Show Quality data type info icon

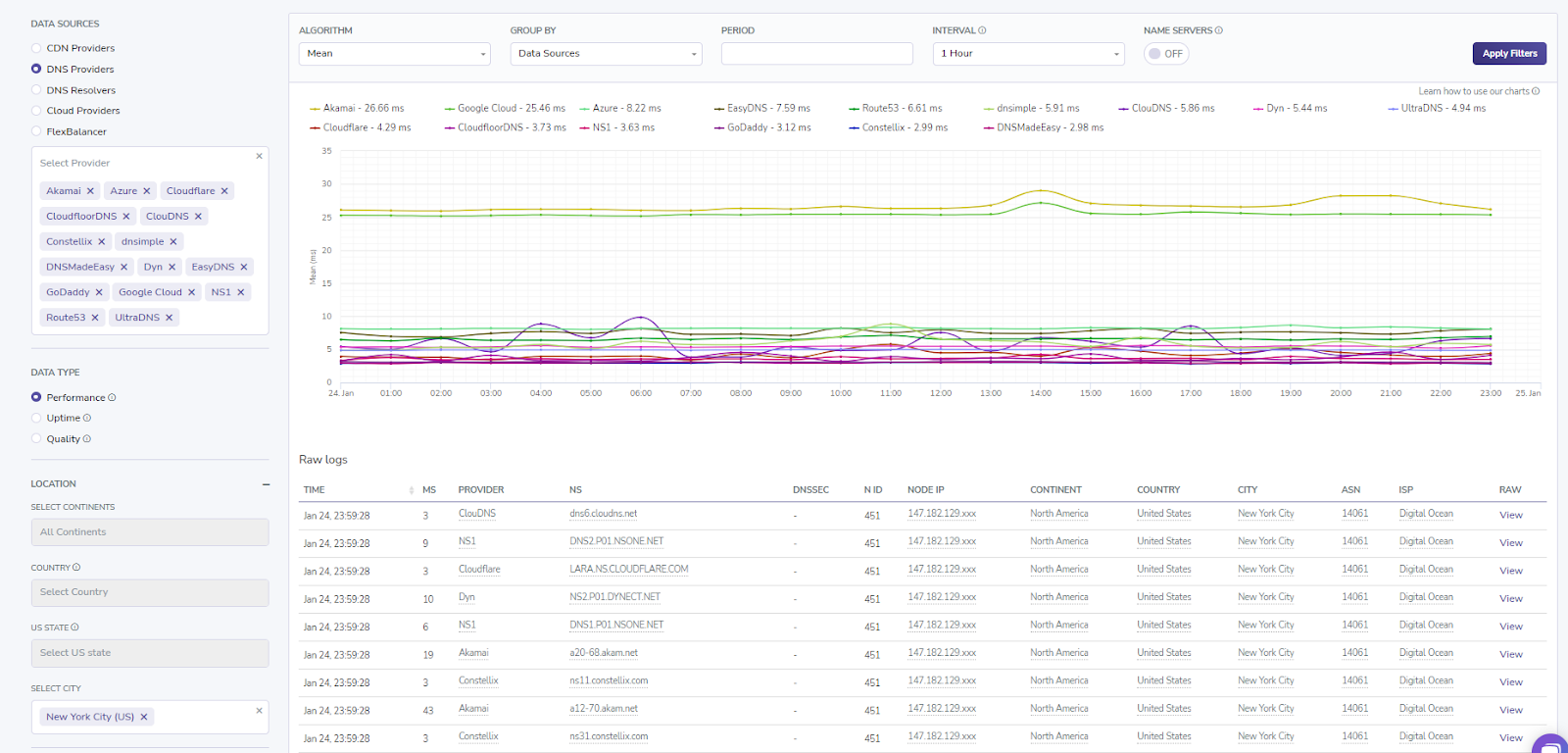click(87, 439)
